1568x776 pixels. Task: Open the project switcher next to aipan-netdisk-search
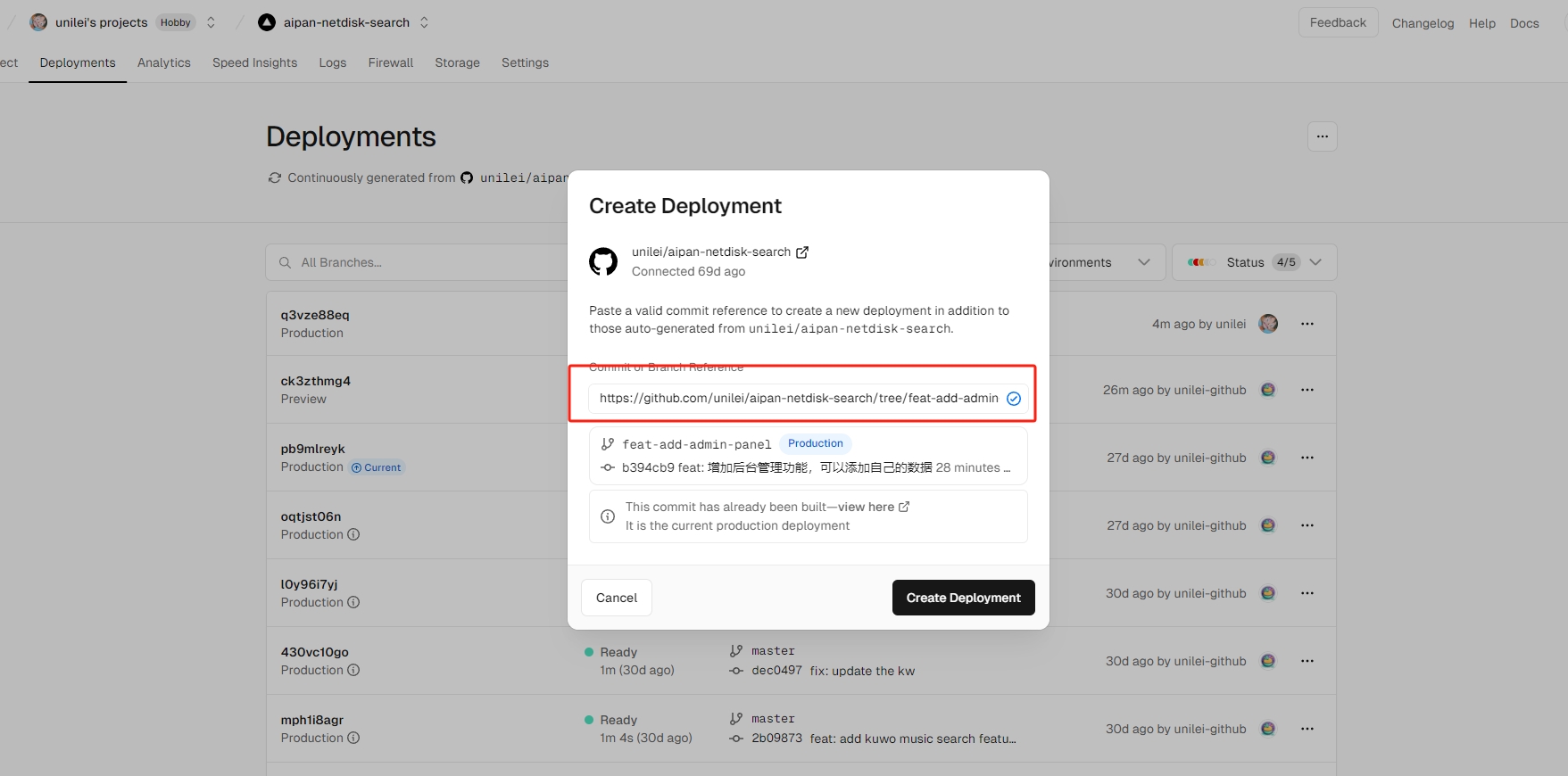click(424, 22)
